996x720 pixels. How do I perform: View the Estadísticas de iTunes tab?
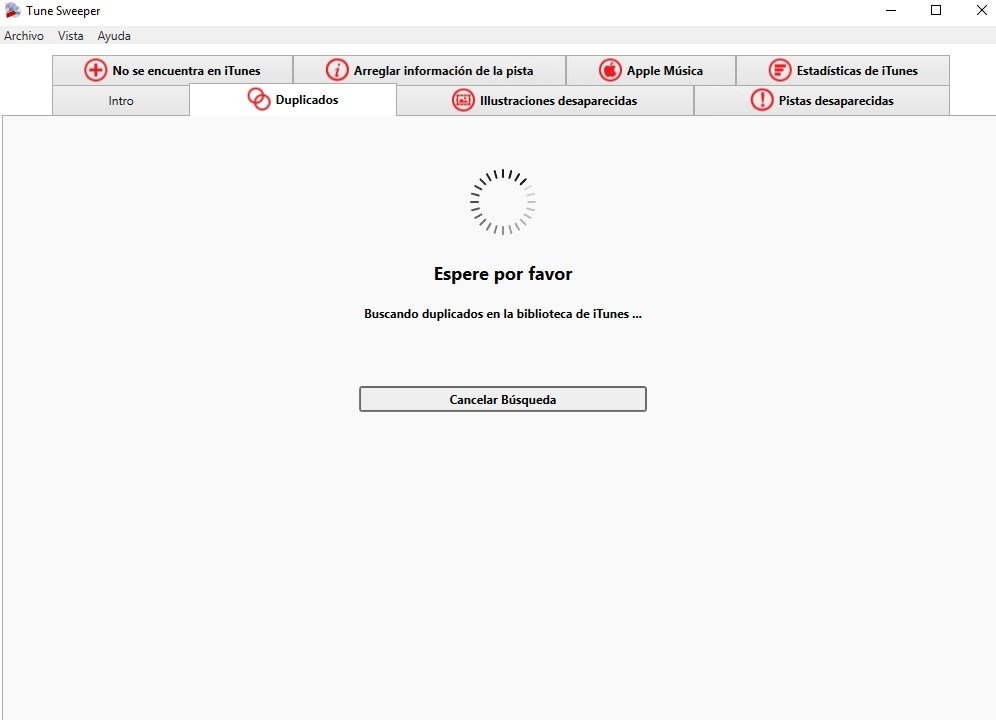(843, 70)
